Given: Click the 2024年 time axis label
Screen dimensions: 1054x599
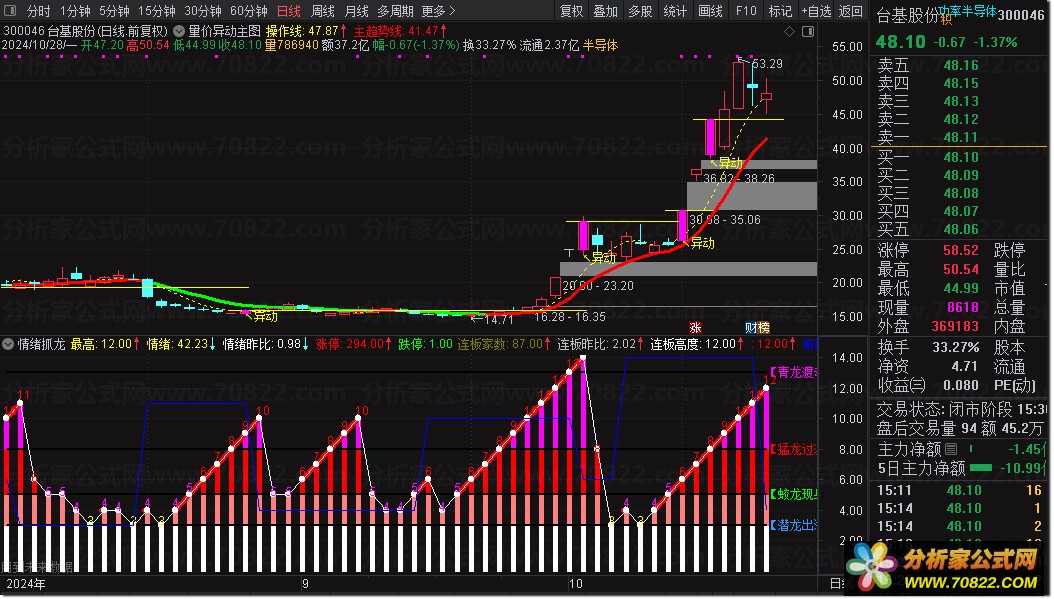Looking at the screenshot, I should coord(26,583).
